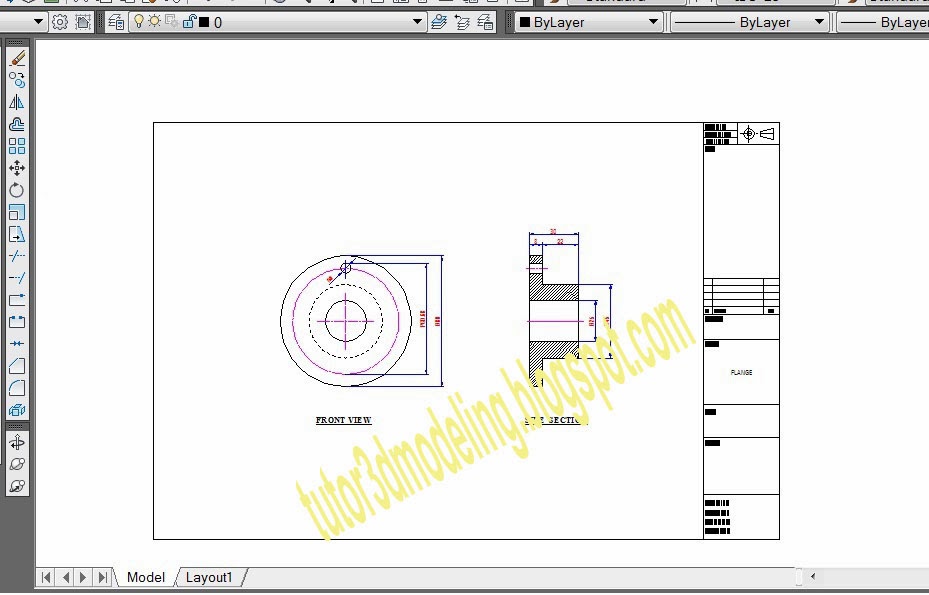
Task: Expand the workspace dropdown arrow
Action: [39, 23]
